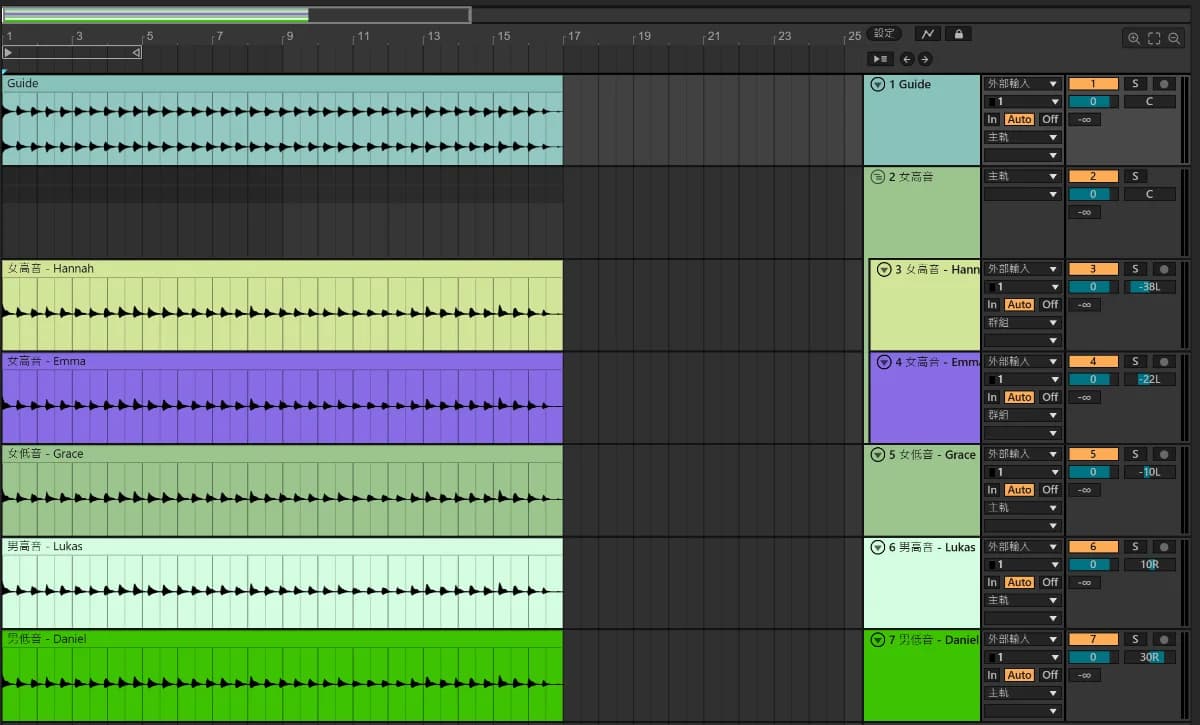
Task: Open the 外部輸入 dropdown on Guide track
Action: tap(1022, 84)
